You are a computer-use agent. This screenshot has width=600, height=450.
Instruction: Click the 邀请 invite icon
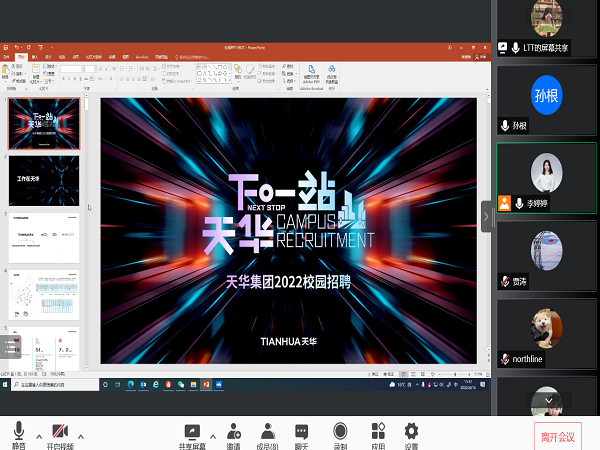coord(234,431)
